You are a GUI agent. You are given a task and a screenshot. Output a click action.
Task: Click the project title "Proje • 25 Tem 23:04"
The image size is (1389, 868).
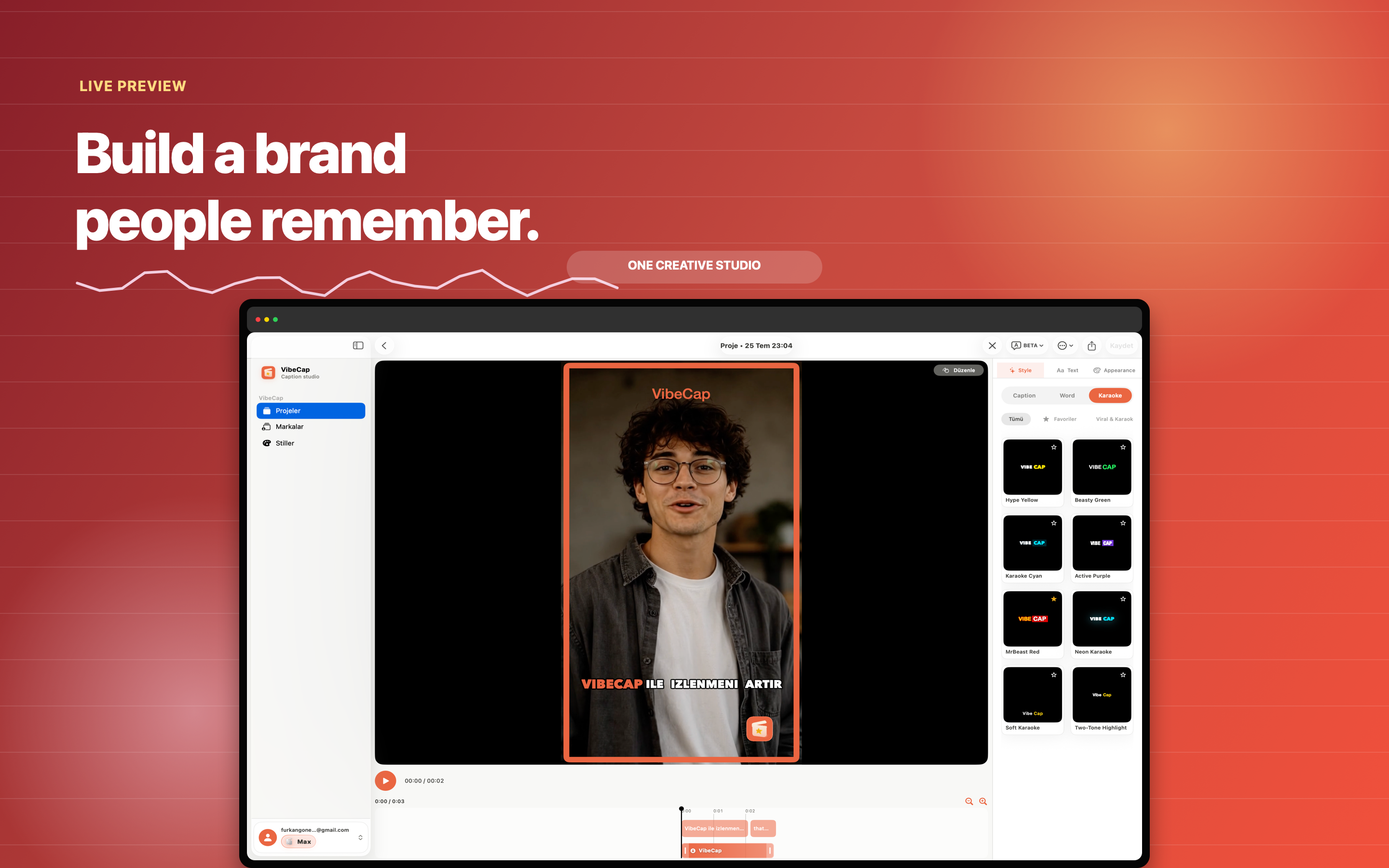click(757, 346)
